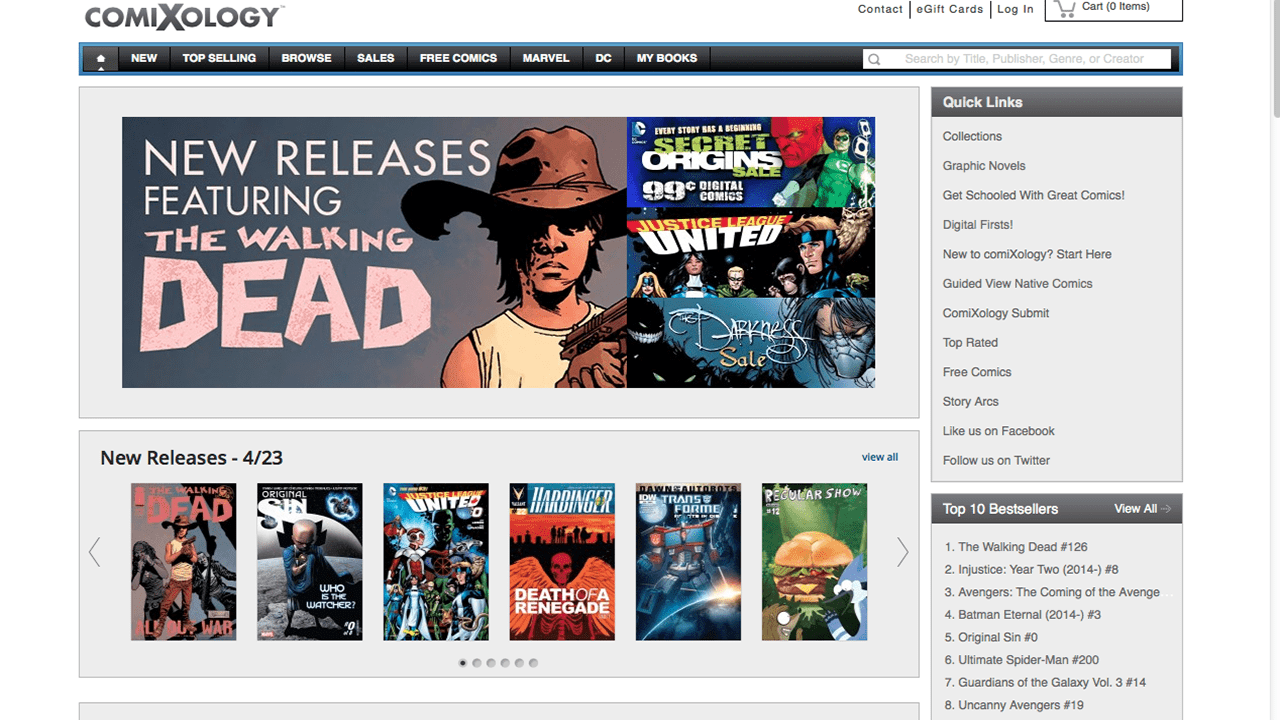Advance New Releases carousel with right arrow
The height and width of the screenshot is (720, 1280).
tap(902, 552)
